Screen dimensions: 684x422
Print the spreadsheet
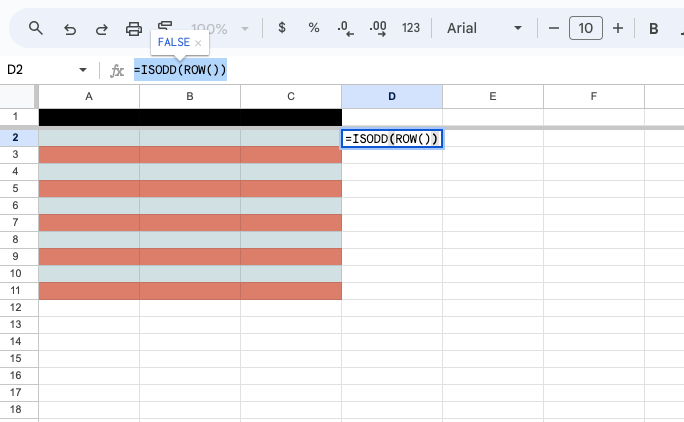[x=134, y=29]
